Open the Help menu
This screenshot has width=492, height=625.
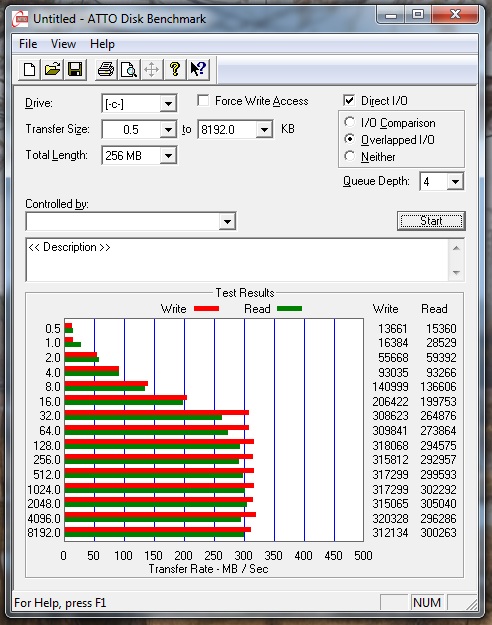click(x=102, y=44)
